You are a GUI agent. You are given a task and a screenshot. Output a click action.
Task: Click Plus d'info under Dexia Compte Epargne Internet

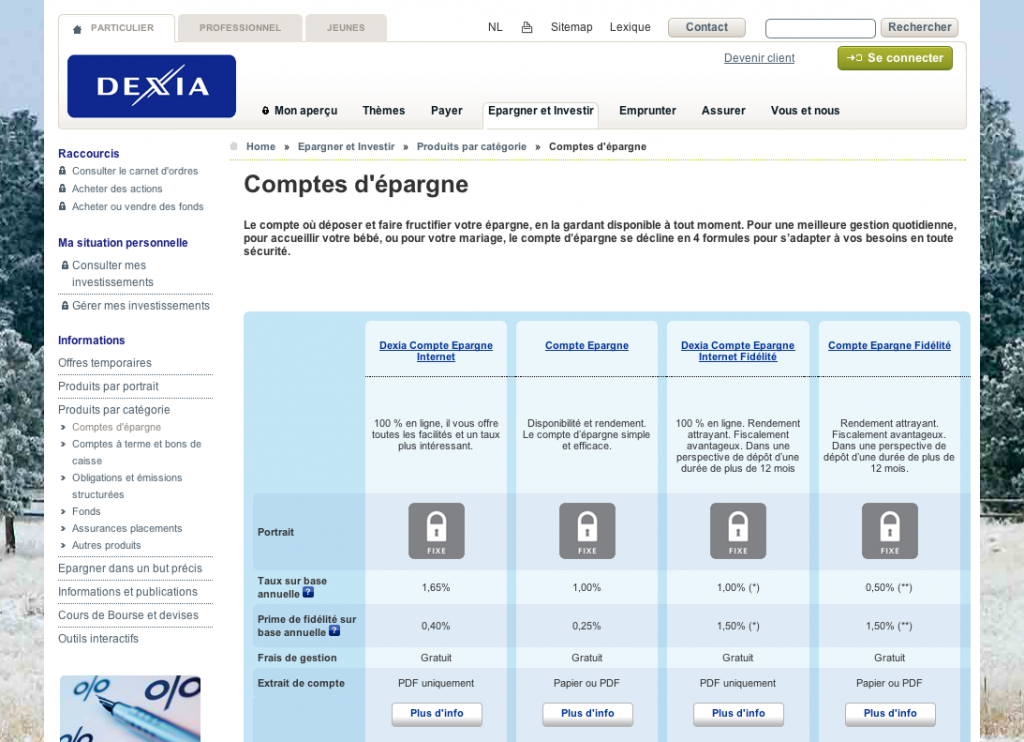coord(437,714)
